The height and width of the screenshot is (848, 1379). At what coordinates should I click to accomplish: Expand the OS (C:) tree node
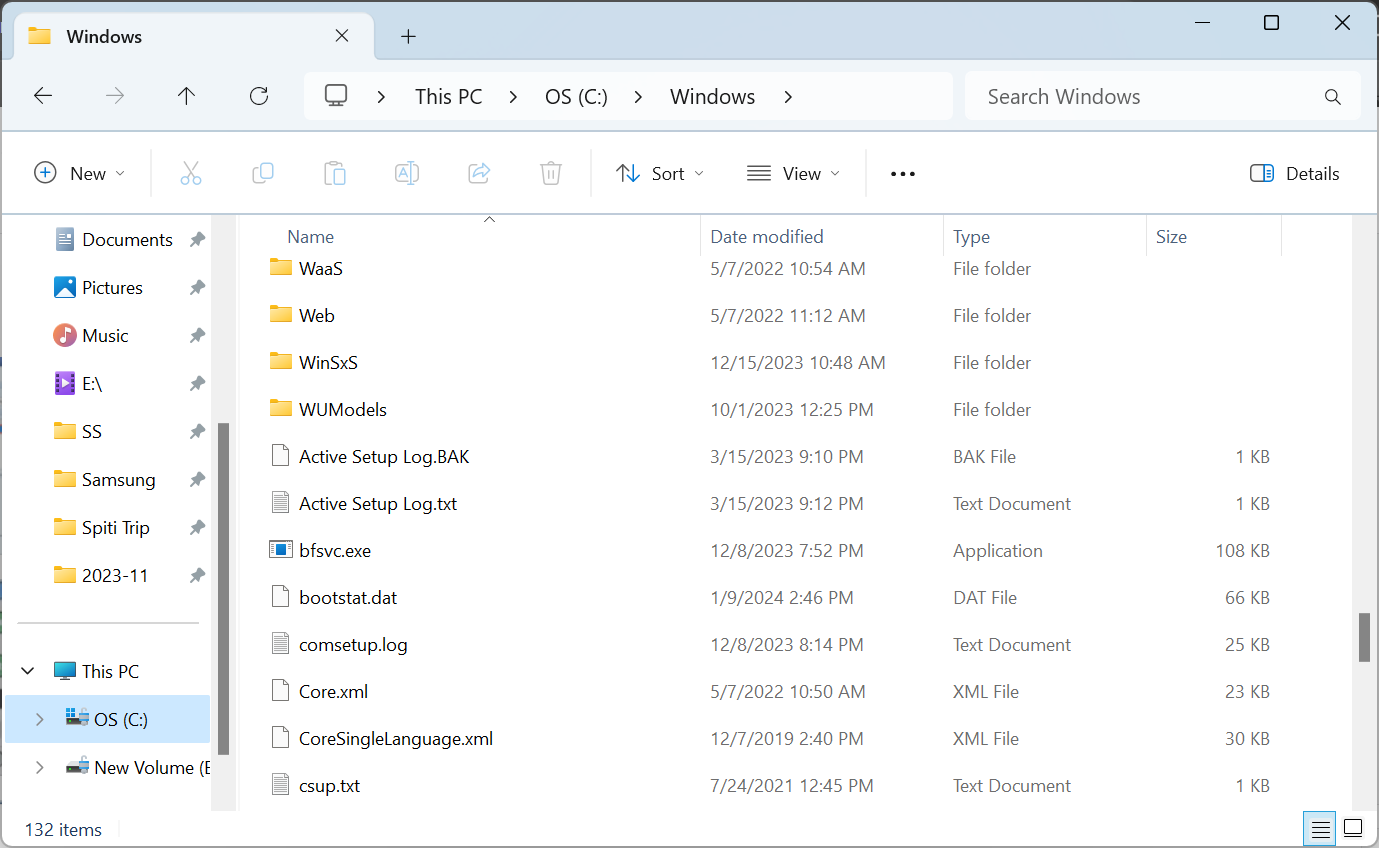click(x=39, y=719)
